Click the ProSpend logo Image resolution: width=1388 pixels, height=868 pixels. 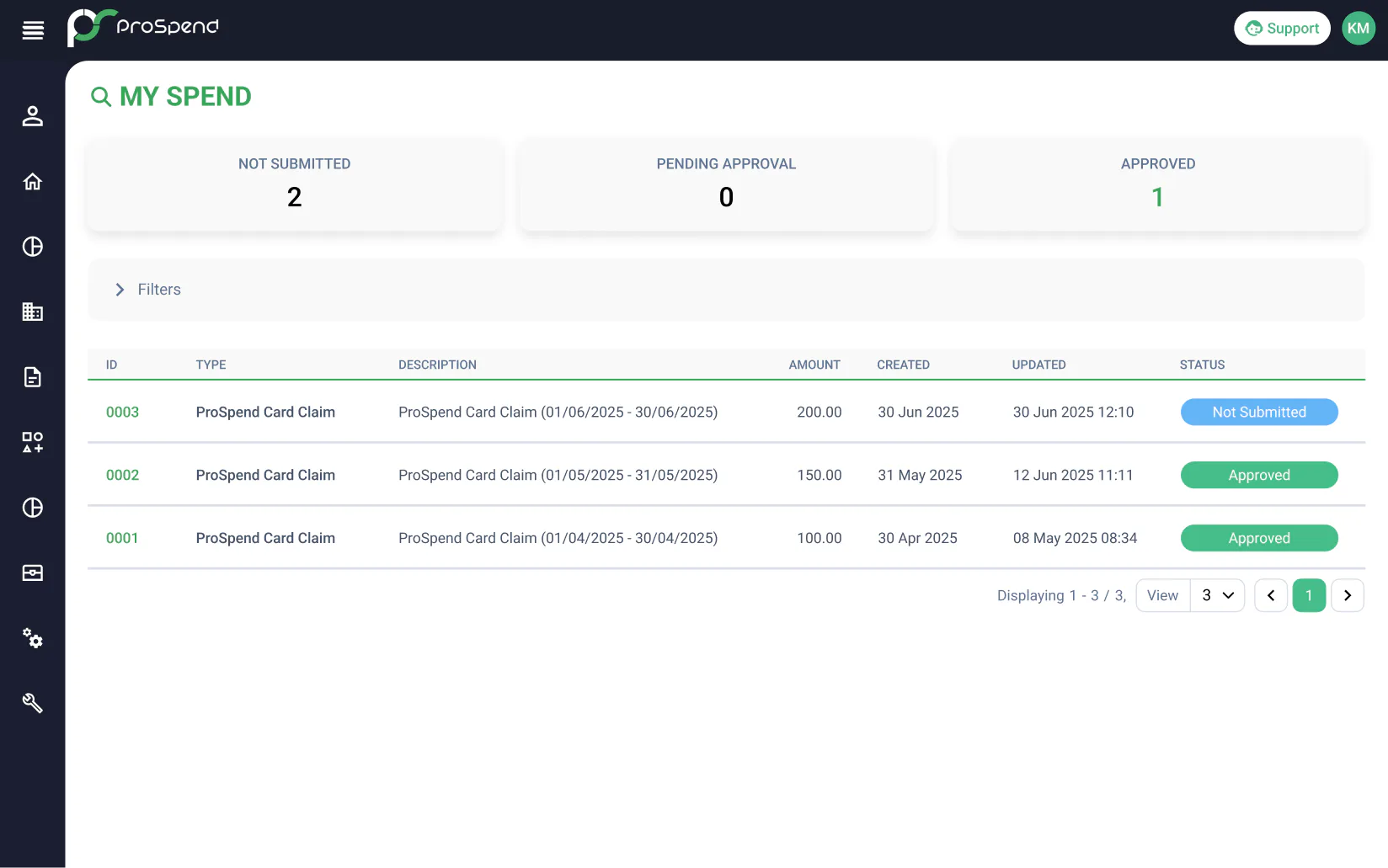point(143,27)
